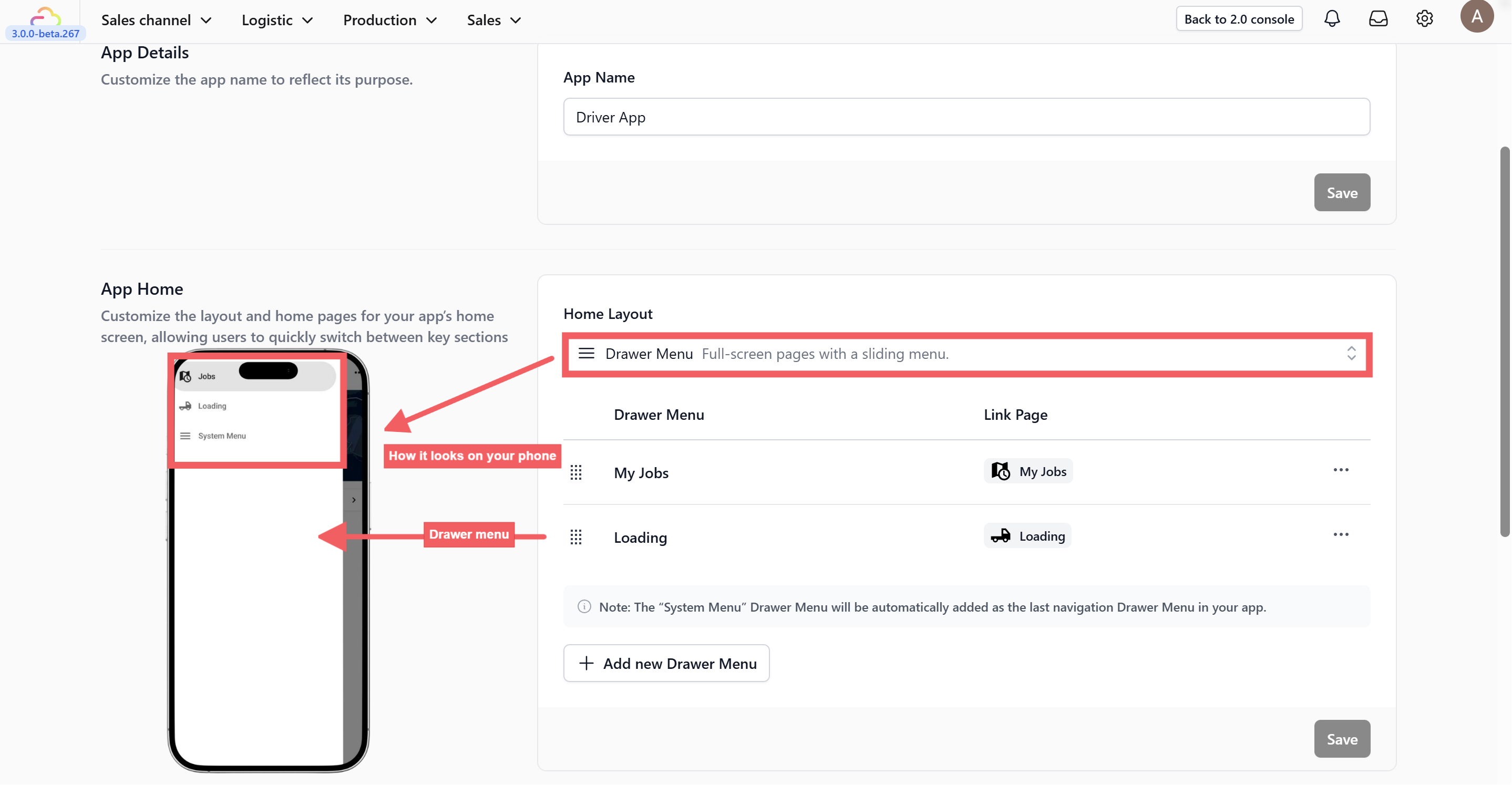Open the notifications bell icon
The height and width of the screenshot is (785, 1512).
point(1332,19)
